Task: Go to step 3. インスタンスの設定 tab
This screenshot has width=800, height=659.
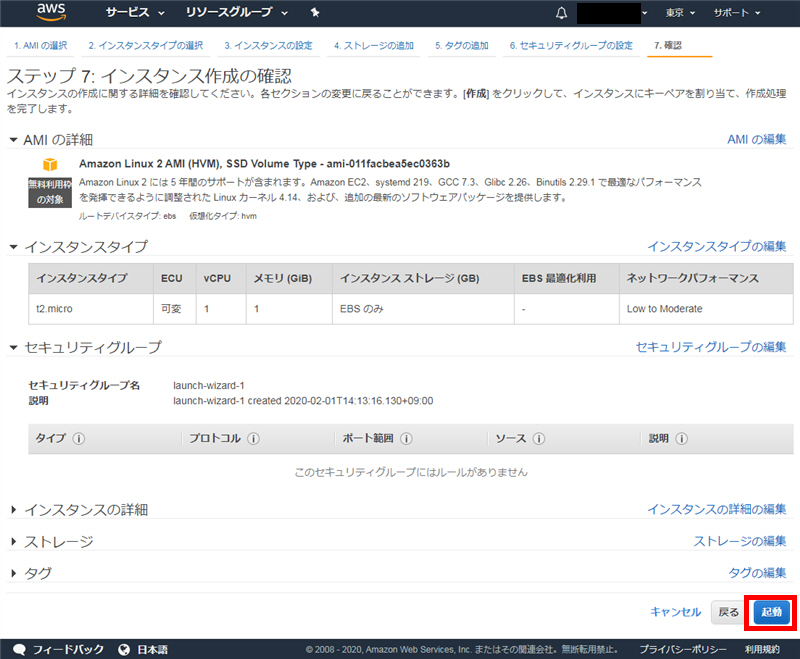Action: pyautogui.click(x=268, y=45)
